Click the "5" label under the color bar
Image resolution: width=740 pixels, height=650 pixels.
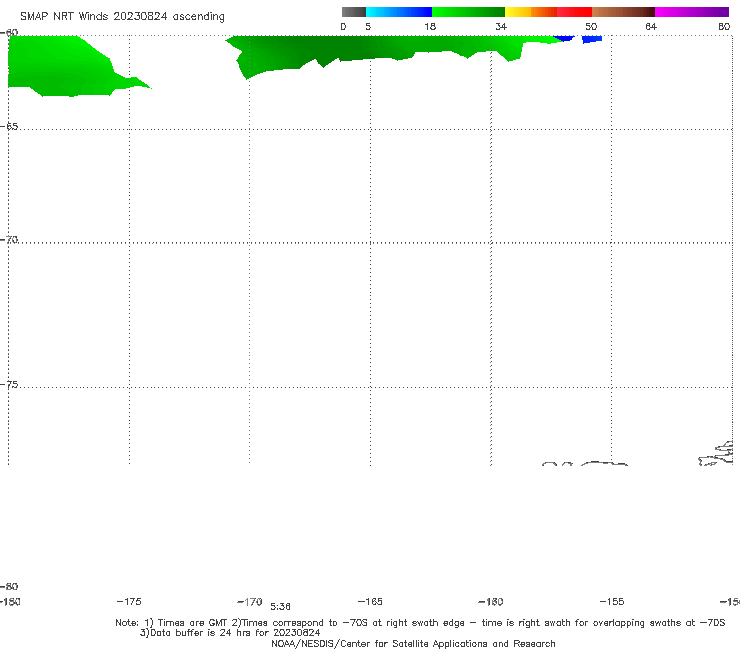point(368,26)
